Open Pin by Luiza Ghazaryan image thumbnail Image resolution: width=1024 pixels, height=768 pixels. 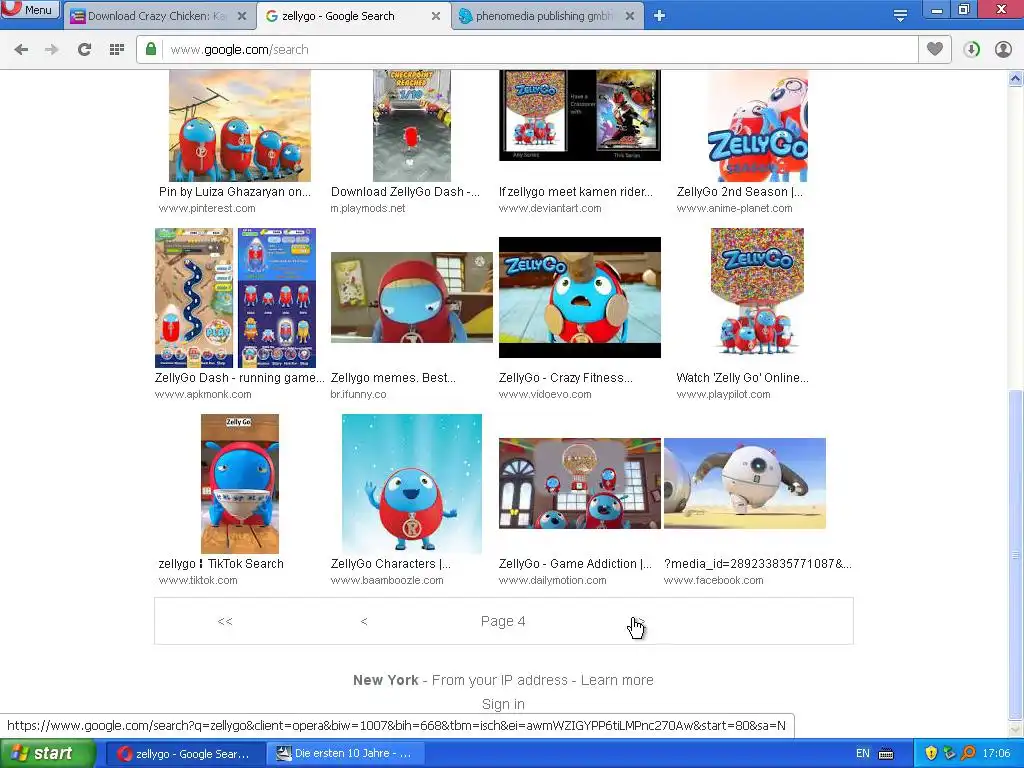tap(240, 125)
